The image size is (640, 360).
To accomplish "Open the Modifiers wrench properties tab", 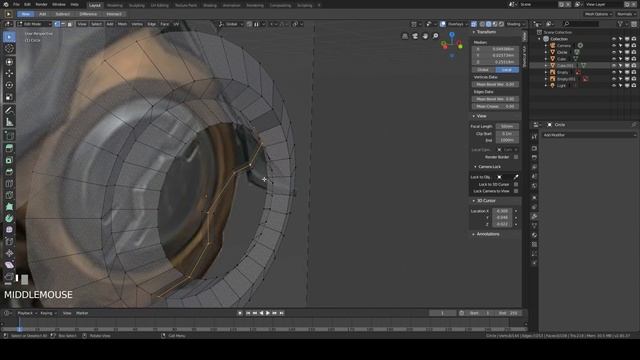I will (534, 216).
